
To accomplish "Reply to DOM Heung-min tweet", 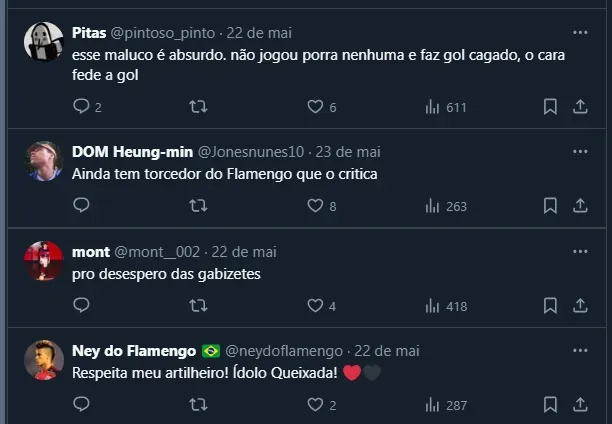I will 82,206.
